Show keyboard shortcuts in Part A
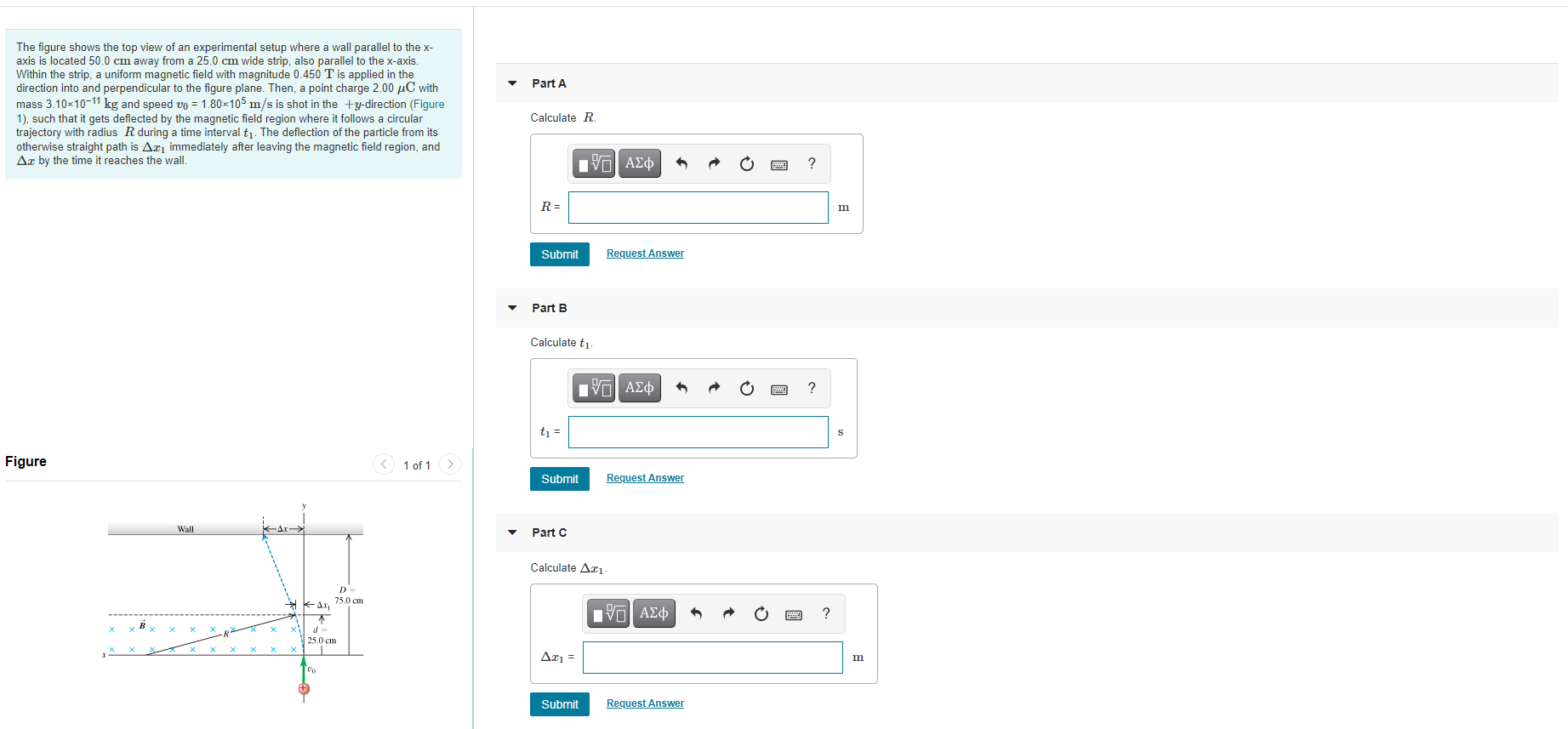 tap(779, 164)
